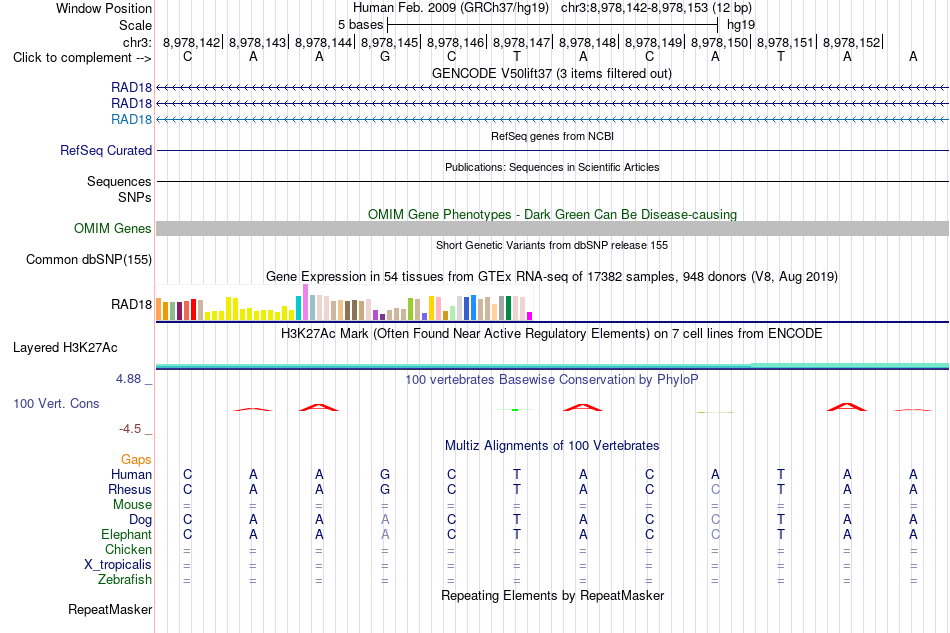The image size is (950, 633).
Task: Click the 'Click to complement -->' label
Action: tap(82, 58)
